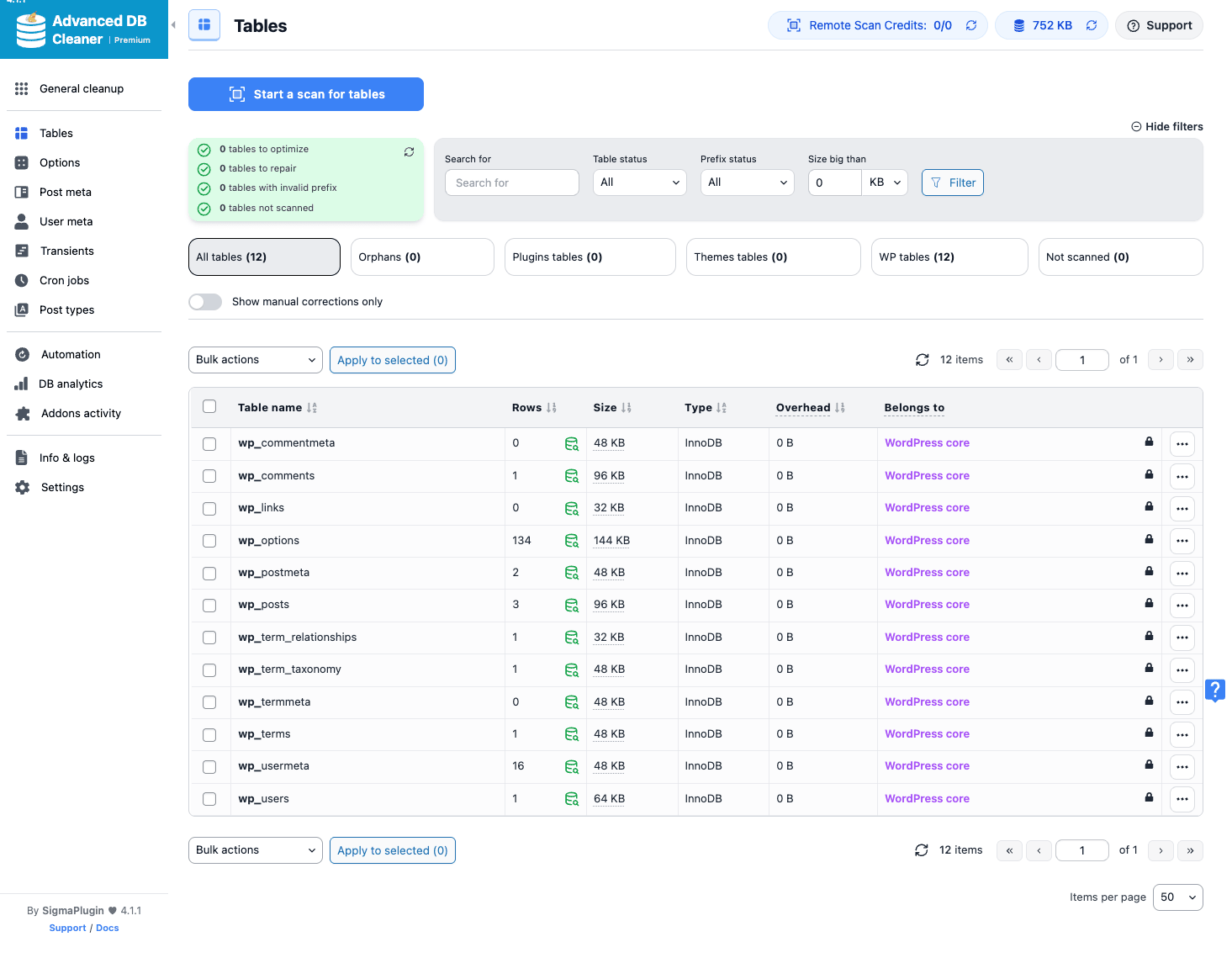Viewport: 1232px width, 979px height.
Task: Open Addons activity in sidebar
Action: (x=81, y=413)
